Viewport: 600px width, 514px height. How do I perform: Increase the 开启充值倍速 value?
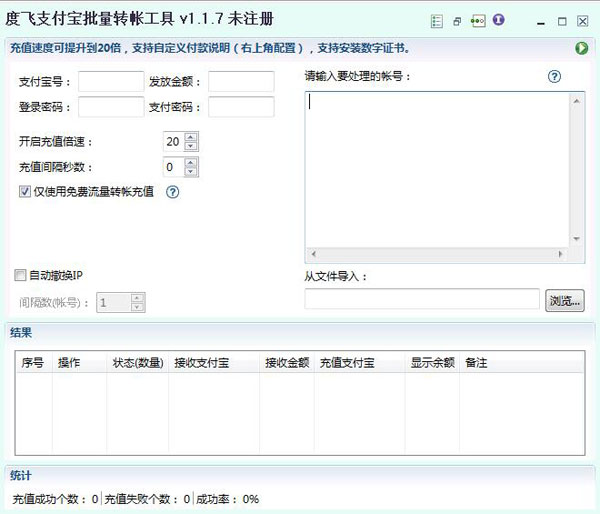click(191, 137)
